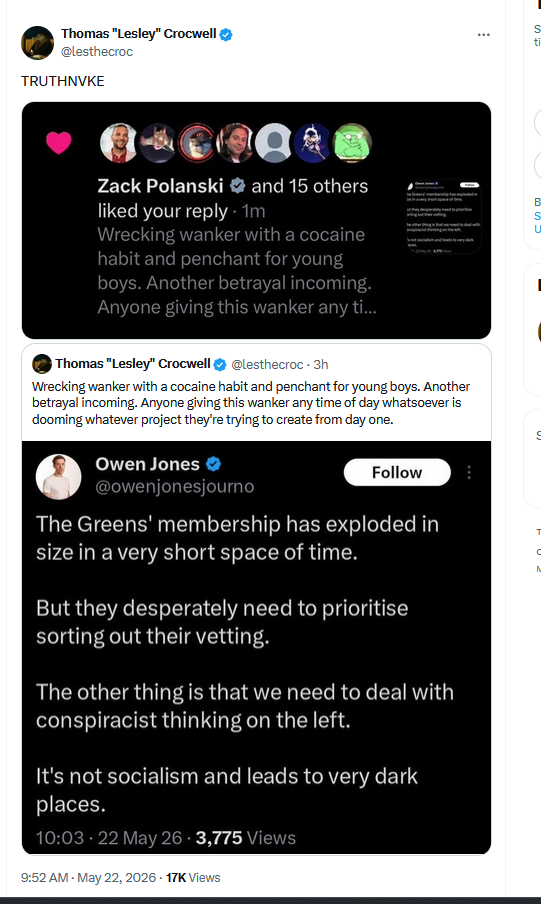The height and width of the screenshot is (904, 541).
Task: Open the 9:52 AM · May 22, 2026 timestamp
Action: click(88, 877)
